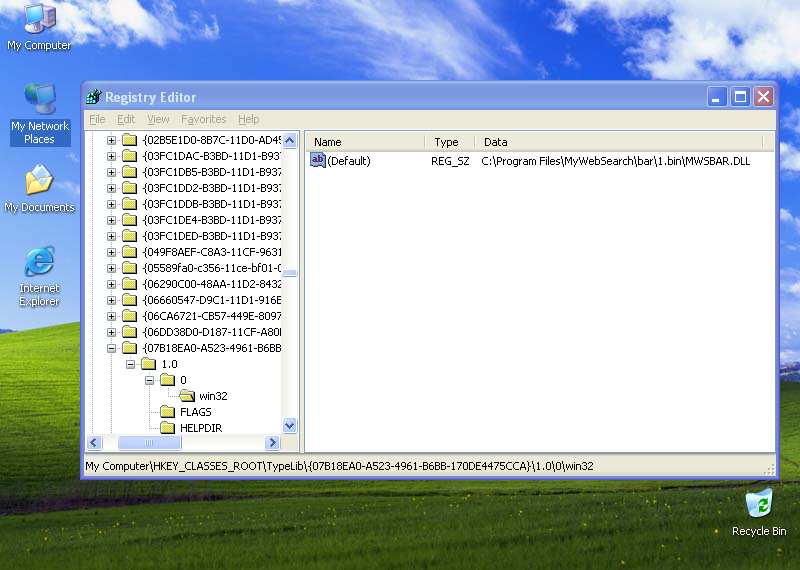This screenshot has width=800, height=570.
Task: Open the My Computer desktop icon
Action: [39, 19]
